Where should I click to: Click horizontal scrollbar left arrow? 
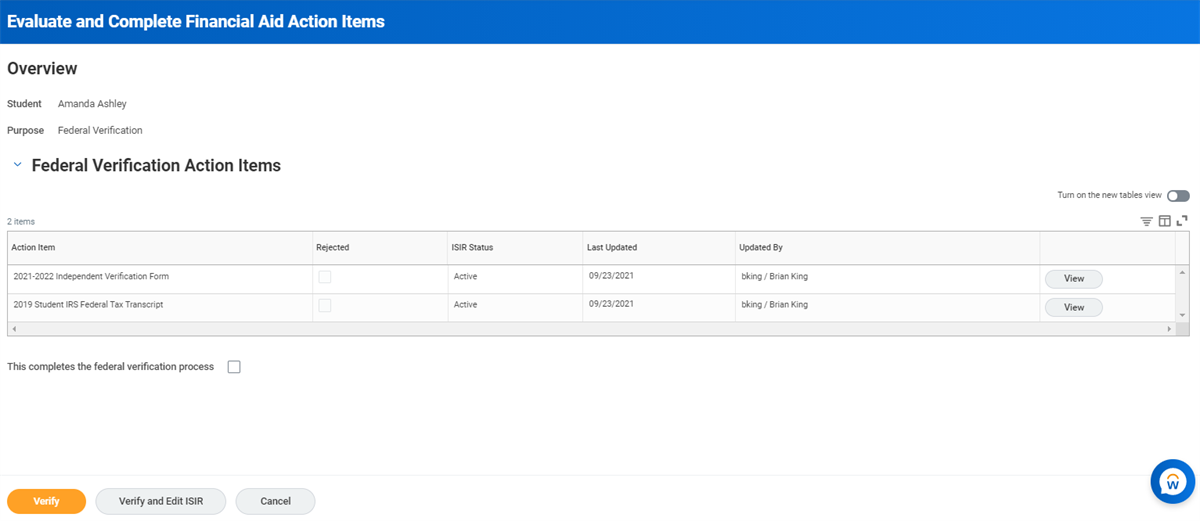[13, 329]
